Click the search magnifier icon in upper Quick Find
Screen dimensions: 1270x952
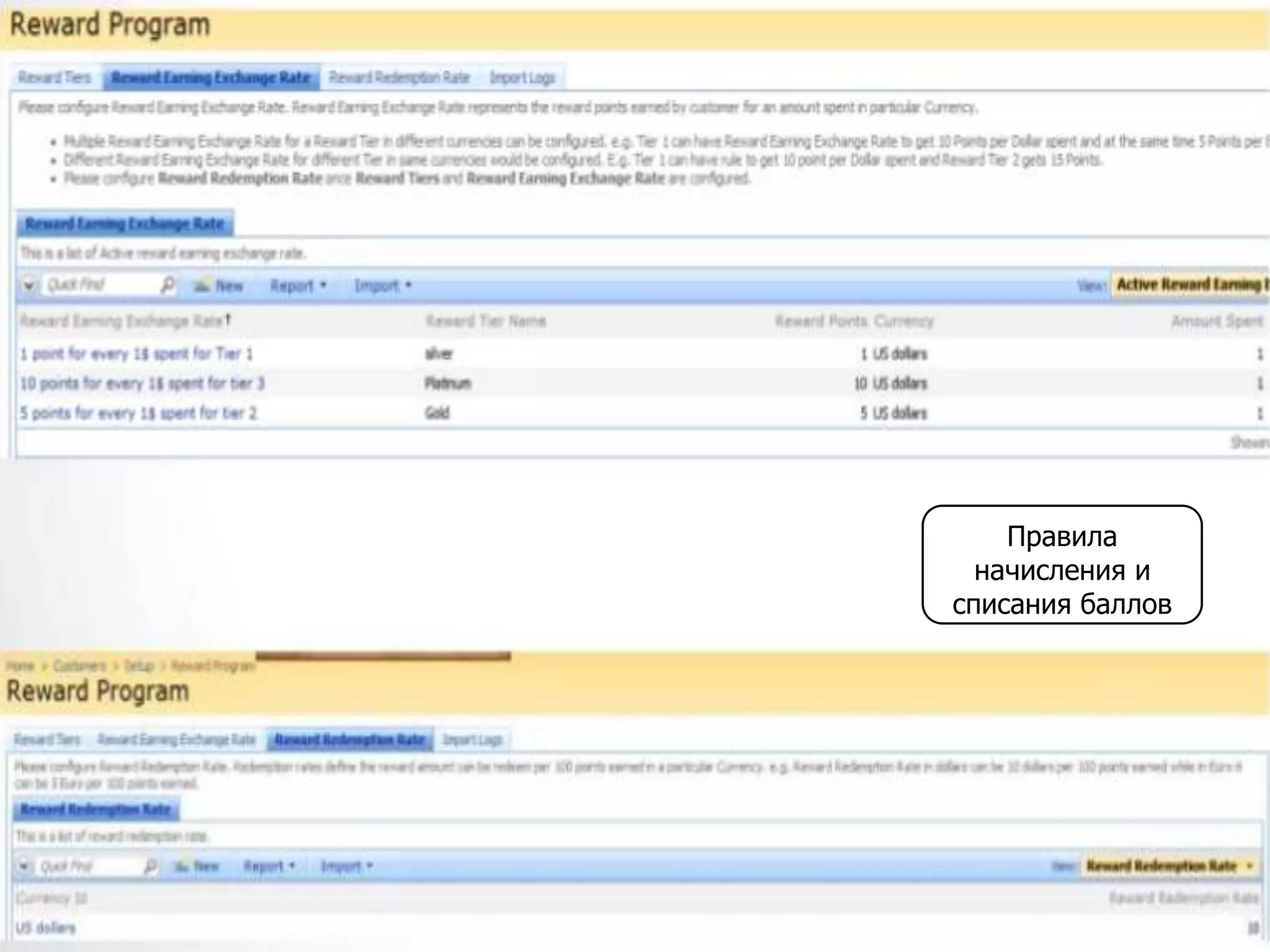pyautogui.click(x=167, y=285)
